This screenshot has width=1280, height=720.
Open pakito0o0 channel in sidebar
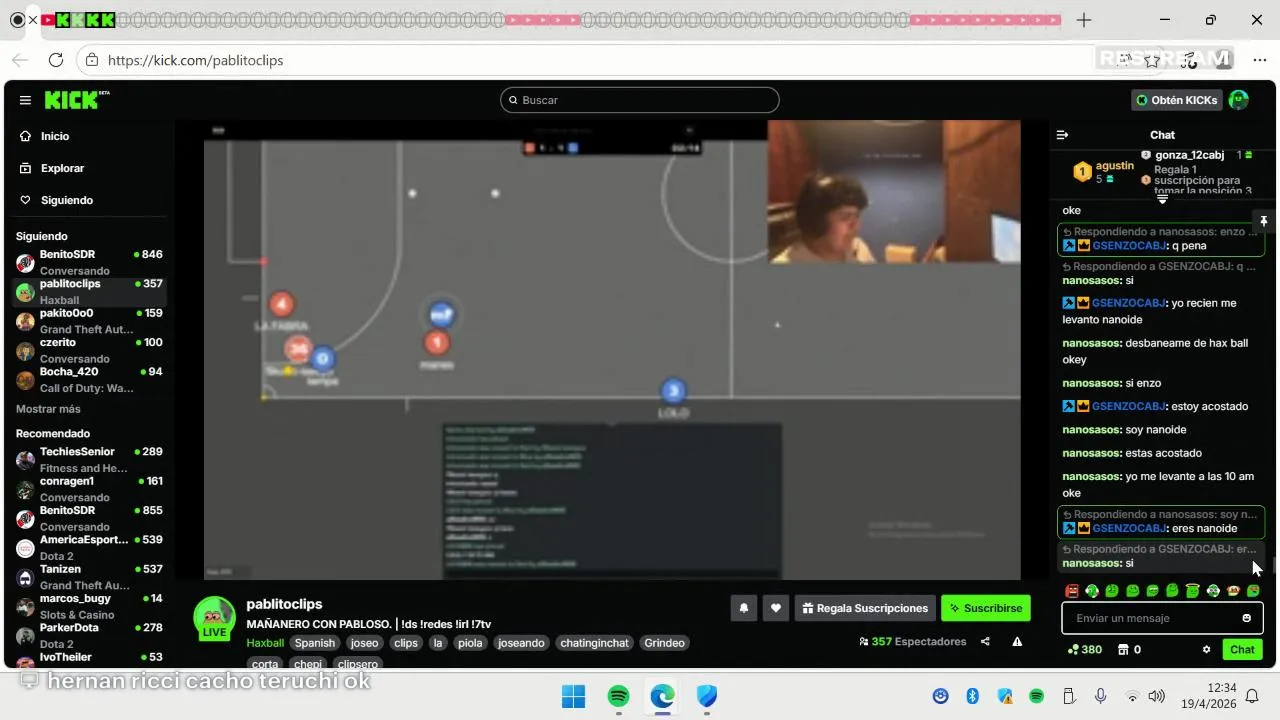point(89,321)
